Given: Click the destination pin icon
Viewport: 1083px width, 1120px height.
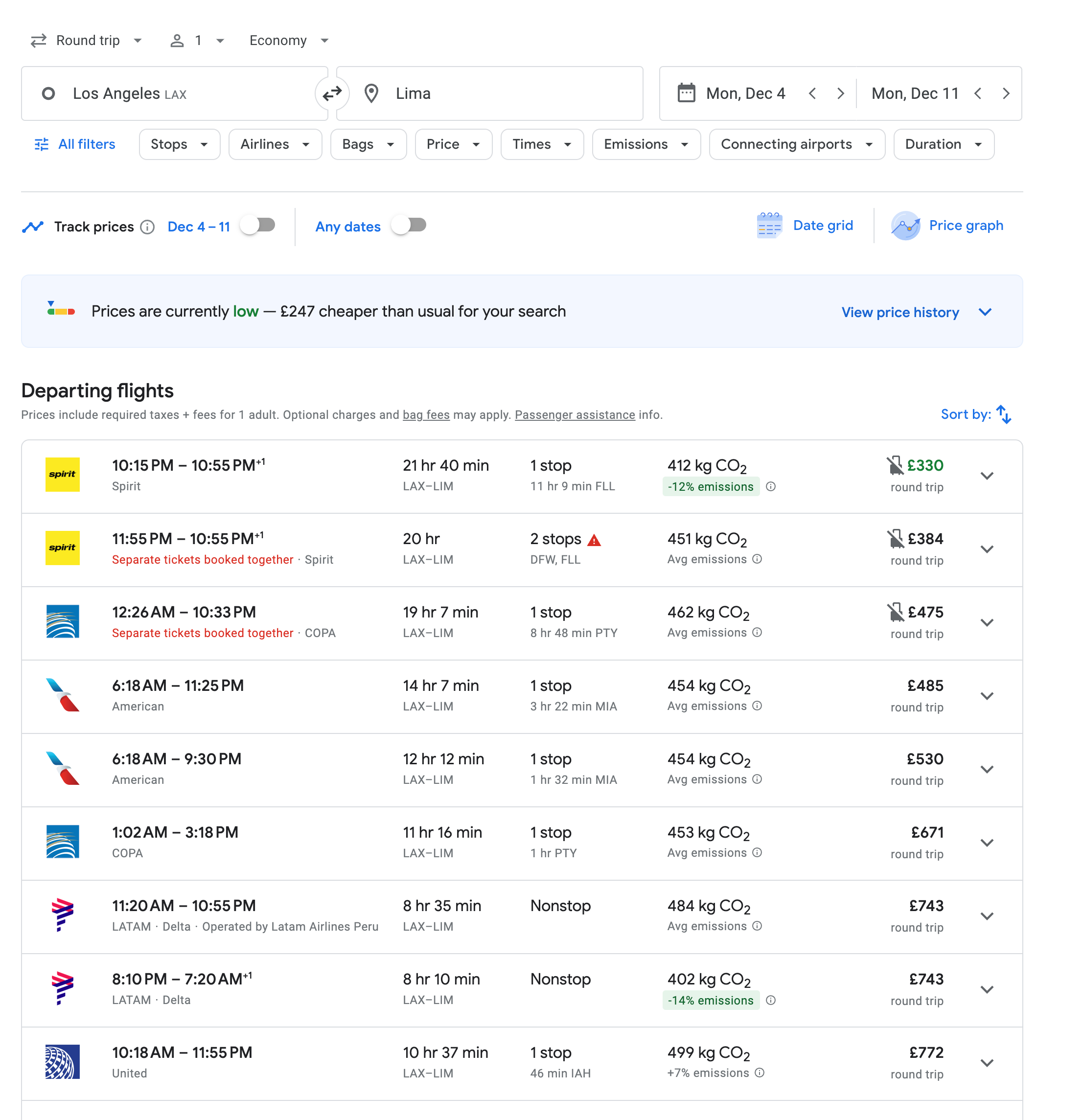Looking at the screenshot, I should [x=371, y=93].
